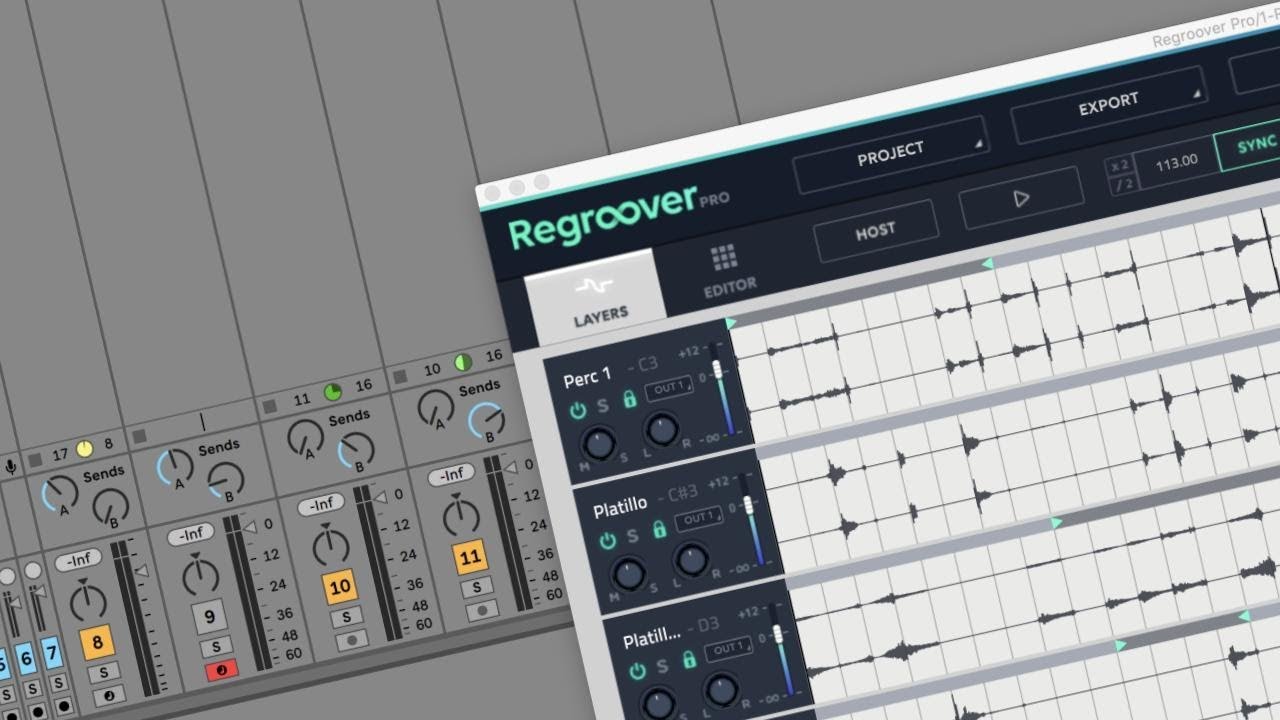Click the lock icon on Platill... D3 layer

[689, 659]
